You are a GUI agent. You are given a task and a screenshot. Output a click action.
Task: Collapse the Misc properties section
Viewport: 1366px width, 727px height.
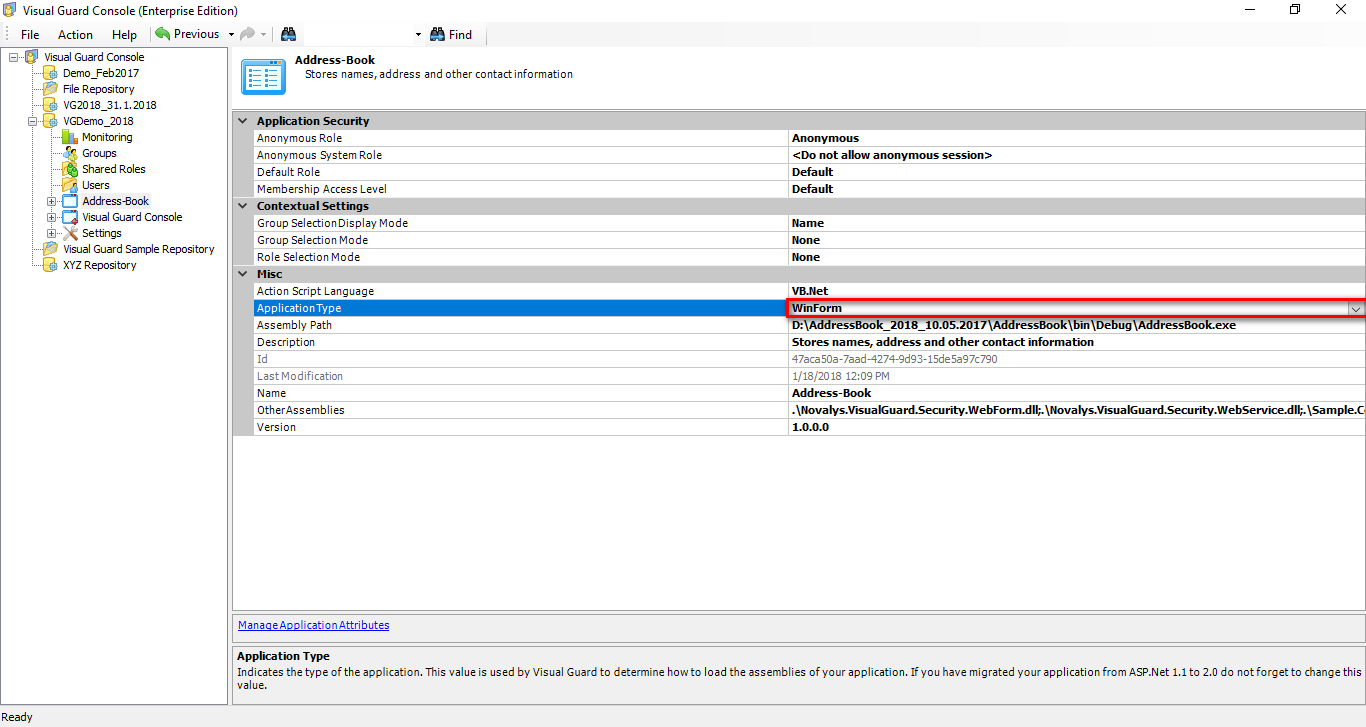(242, 273)
